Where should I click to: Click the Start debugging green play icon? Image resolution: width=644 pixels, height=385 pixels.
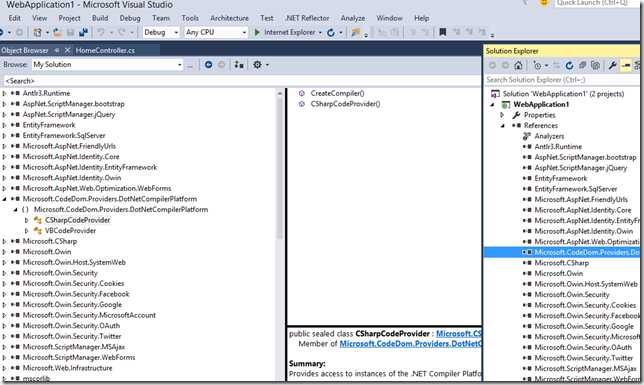coord(258,32)
